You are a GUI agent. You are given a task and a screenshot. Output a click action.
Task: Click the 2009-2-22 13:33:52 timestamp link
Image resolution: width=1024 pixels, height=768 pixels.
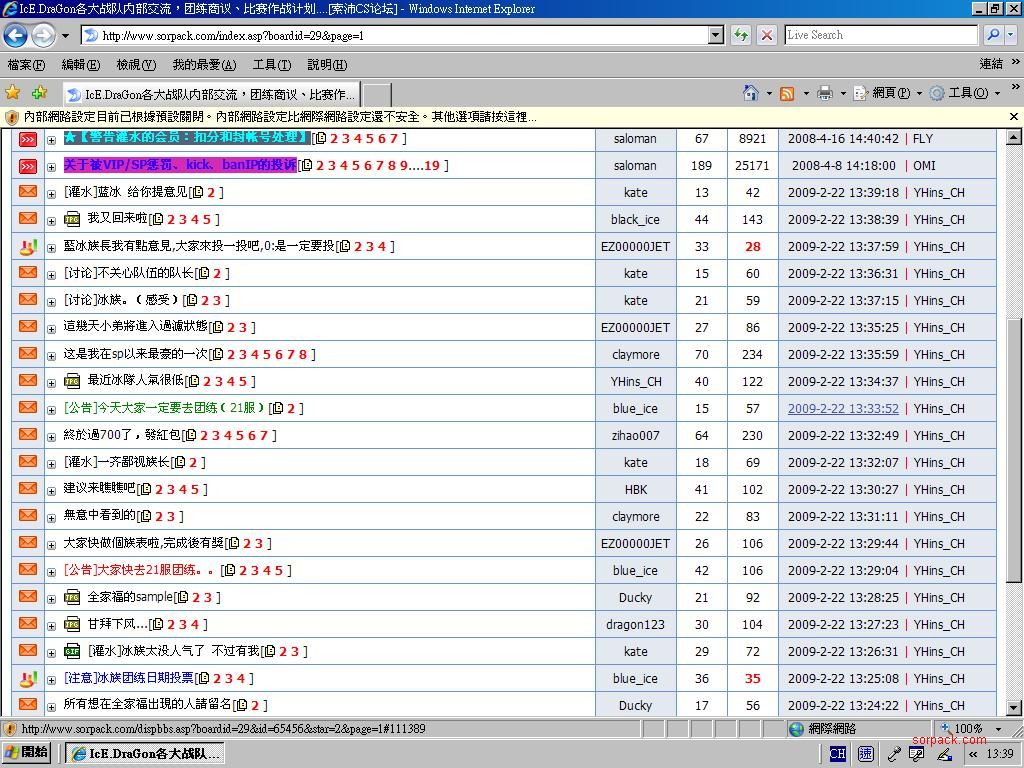point(843,408)
